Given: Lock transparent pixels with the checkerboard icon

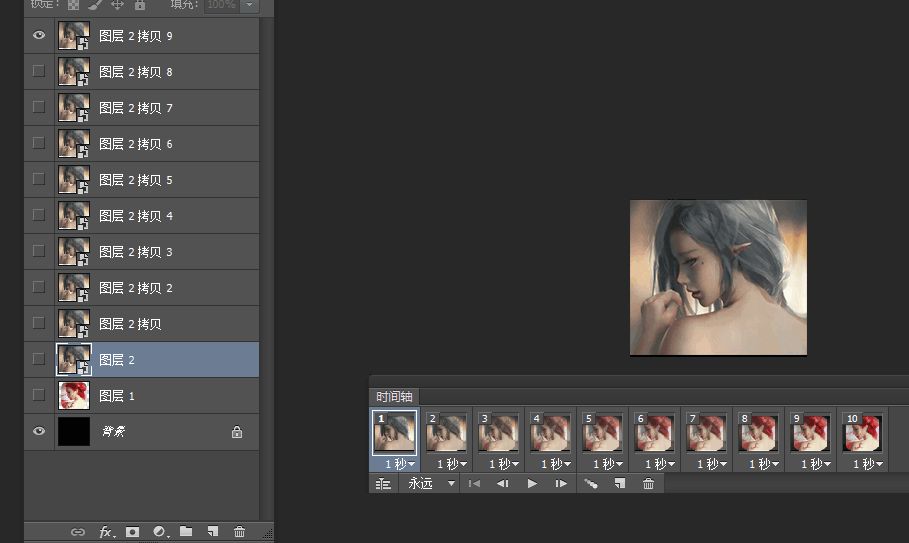Looking at the screenshot, I should [73, 5].
